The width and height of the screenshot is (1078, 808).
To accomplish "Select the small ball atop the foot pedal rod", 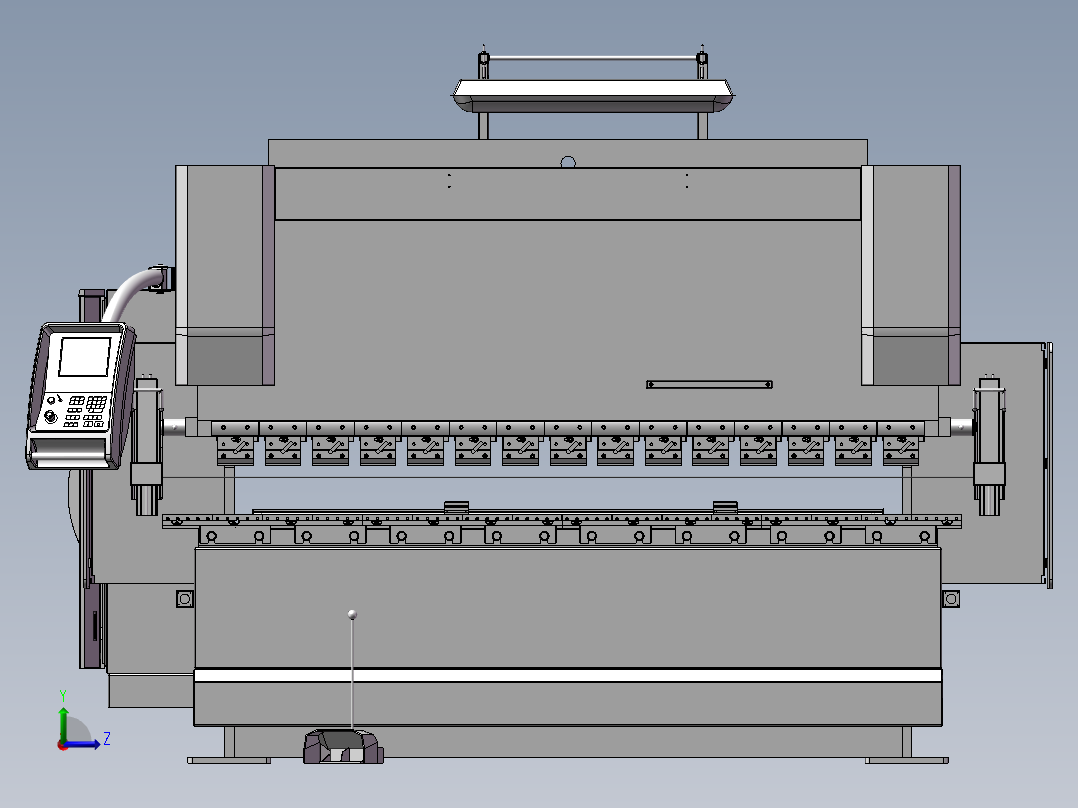I will (353, 614).
